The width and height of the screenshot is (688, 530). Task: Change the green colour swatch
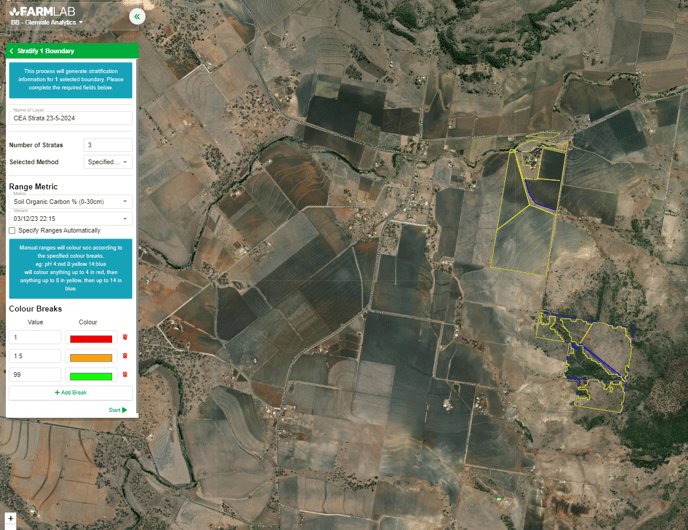(90, 376)
